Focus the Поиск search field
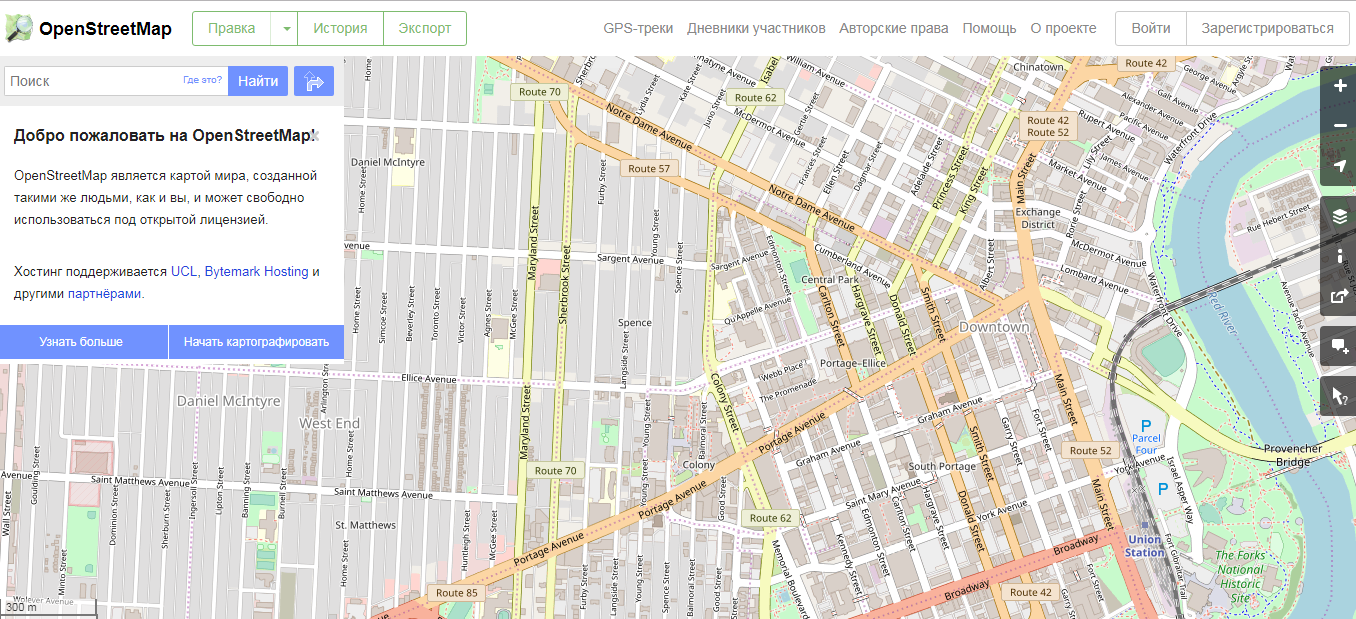 tap(116, 81)
